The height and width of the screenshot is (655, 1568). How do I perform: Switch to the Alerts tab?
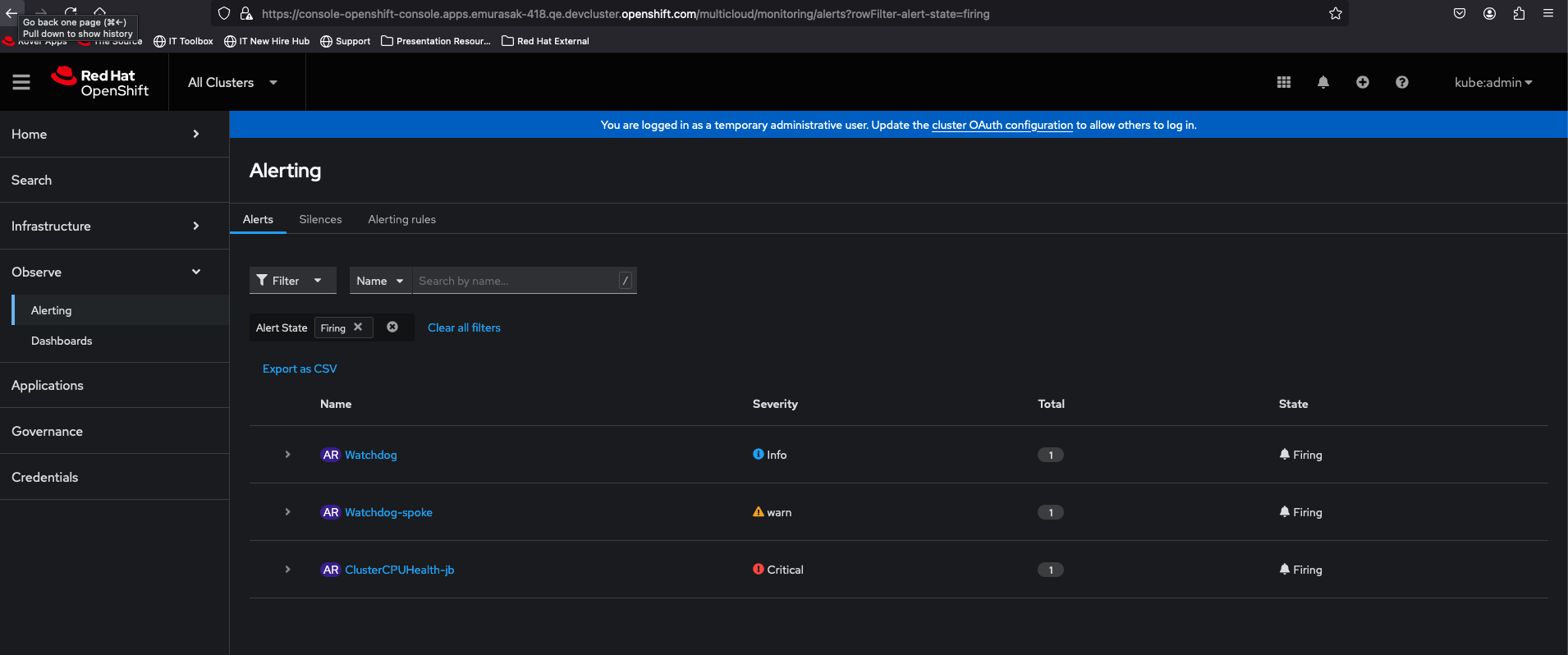(x=258, y=219)
